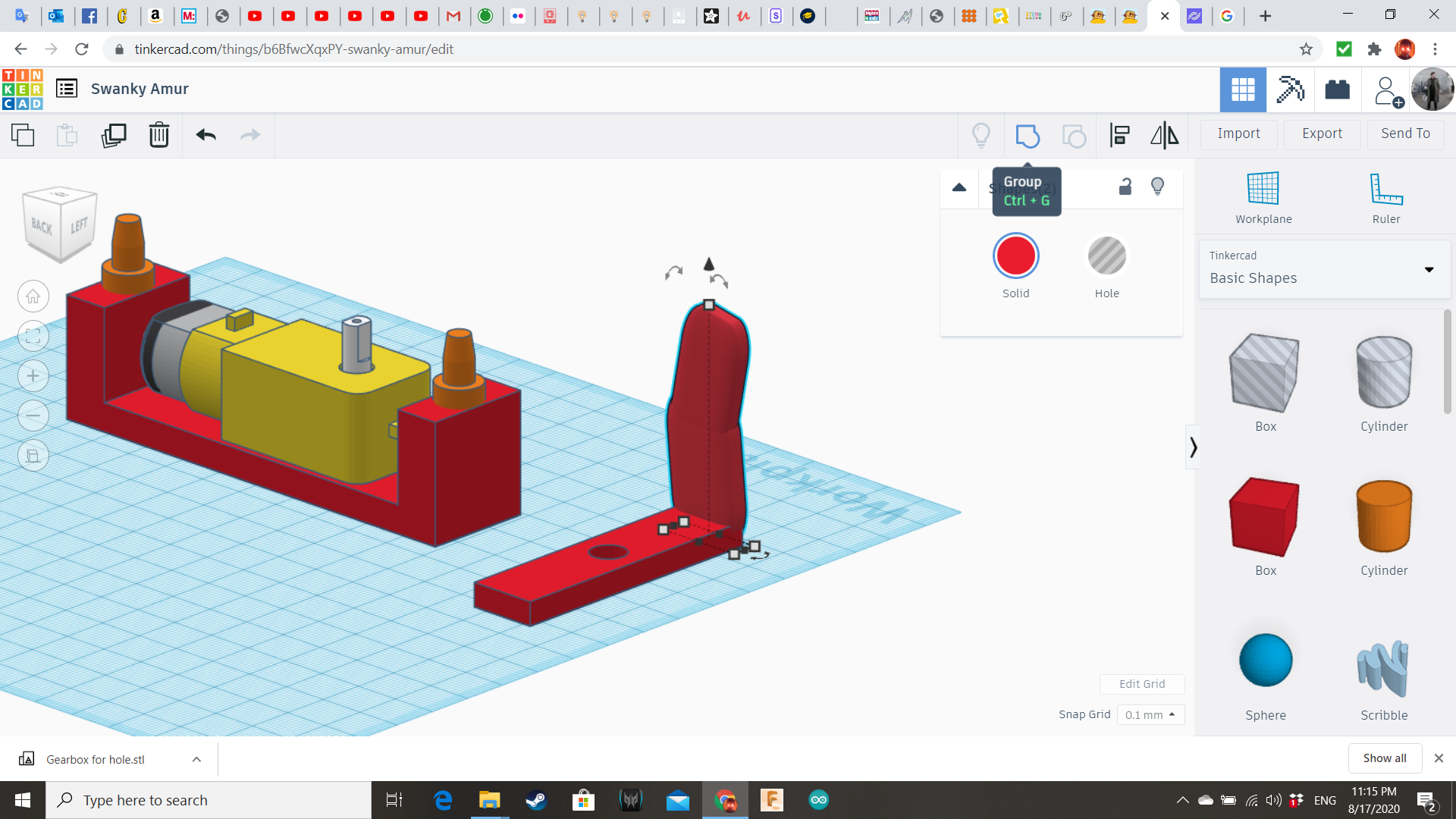
Task: Expand Gearbox for hole.stl download options
Action: [196, 759]
